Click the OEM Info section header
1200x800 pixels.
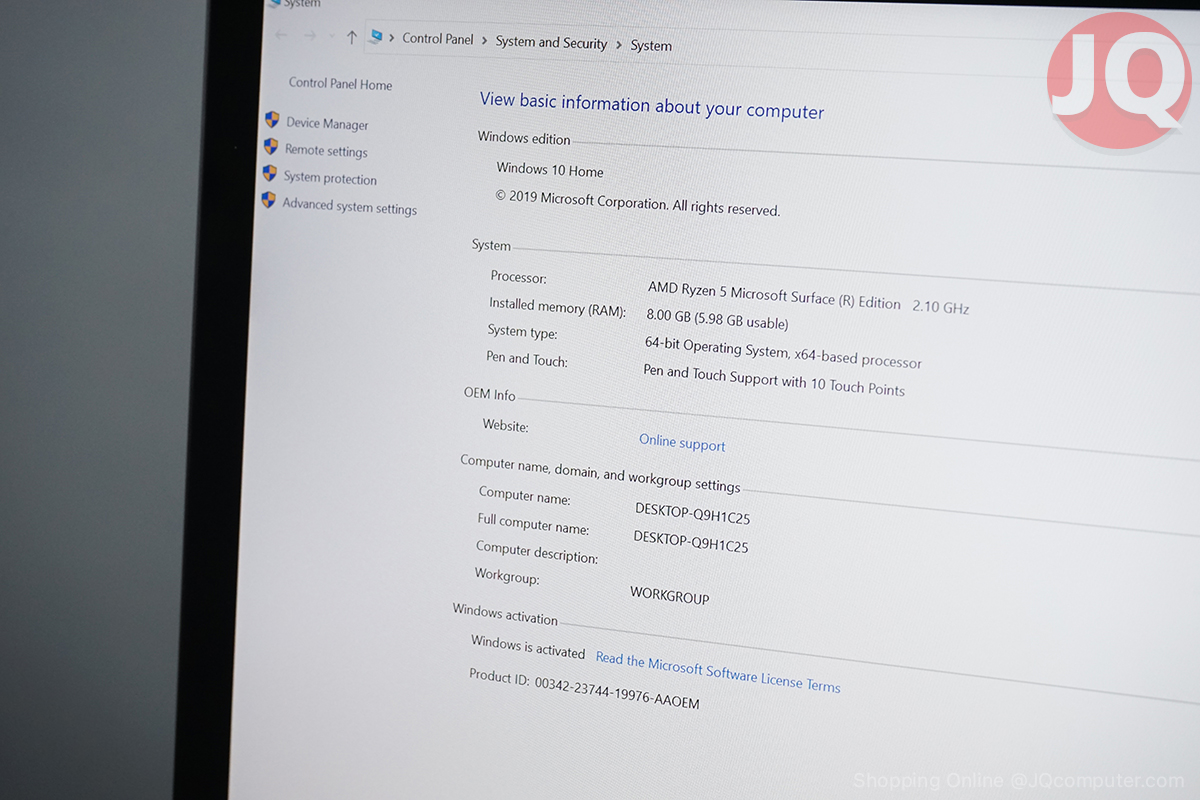click(x=489, y=394)
